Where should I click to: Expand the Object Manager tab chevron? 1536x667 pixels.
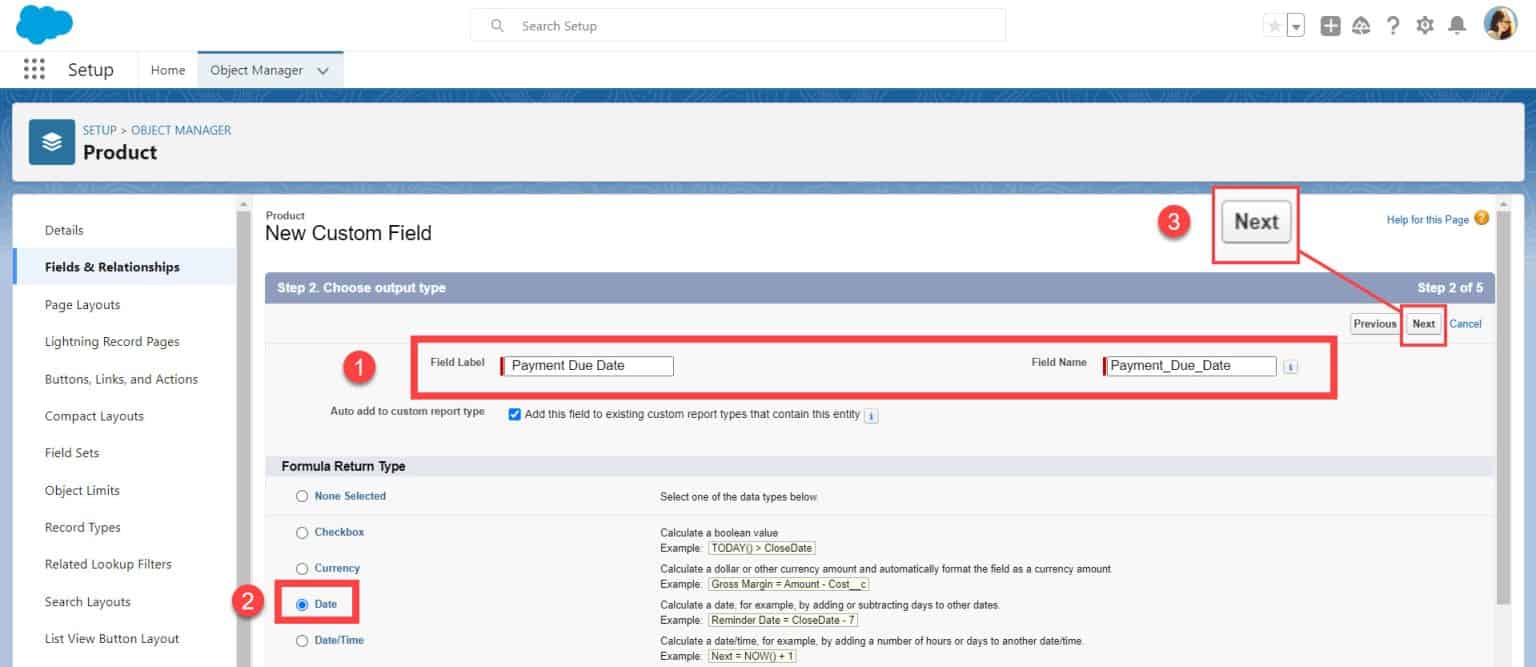coord(322,71)
